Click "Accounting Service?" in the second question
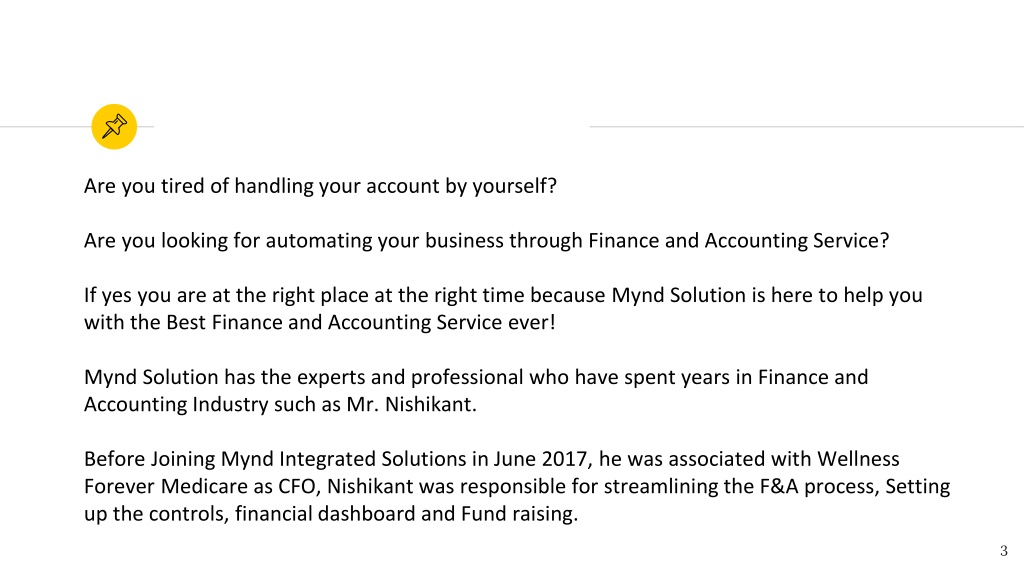 point(797,241)
